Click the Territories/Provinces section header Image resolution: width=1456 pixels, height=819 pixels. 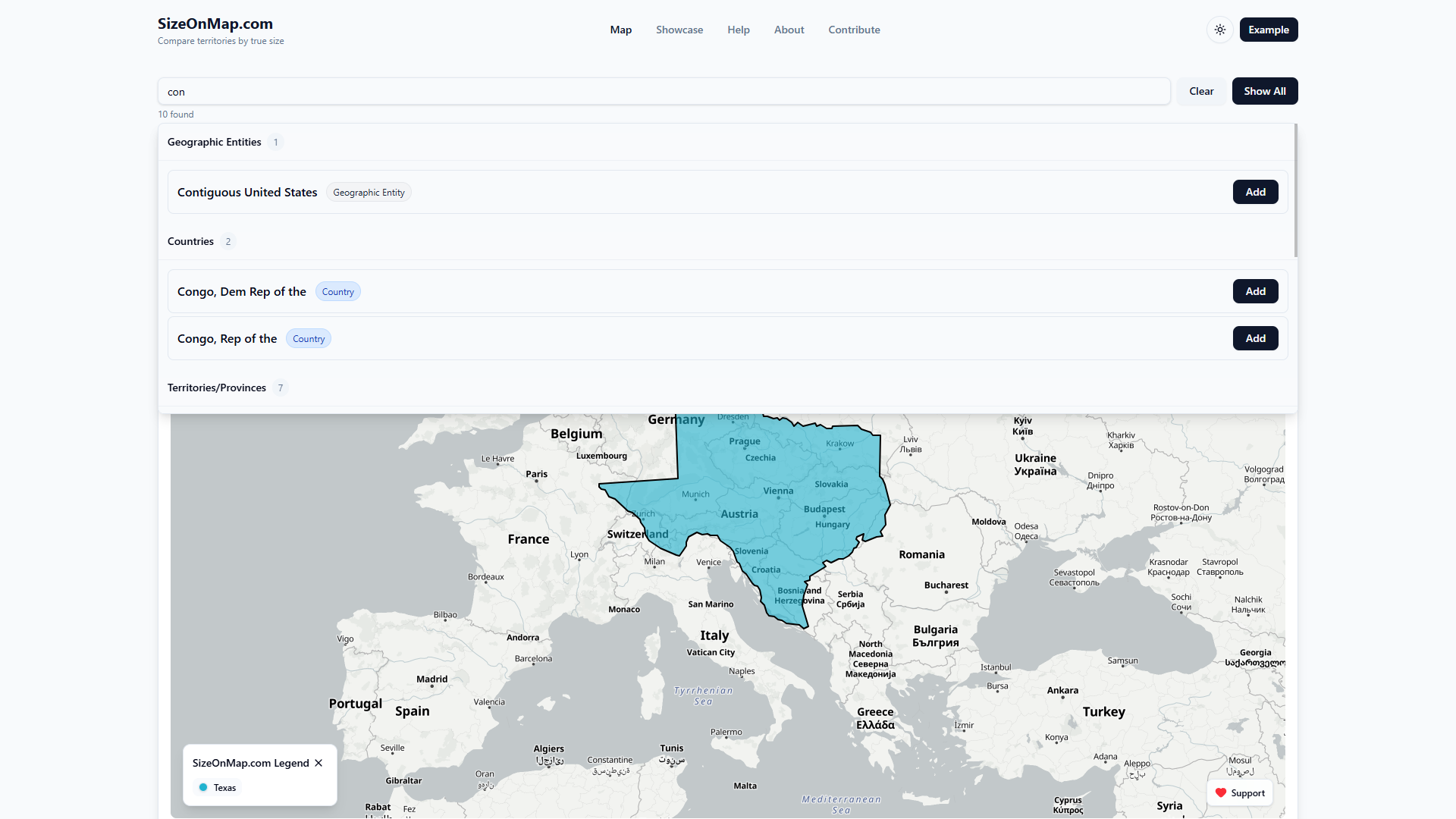click(x=217, y=388)
